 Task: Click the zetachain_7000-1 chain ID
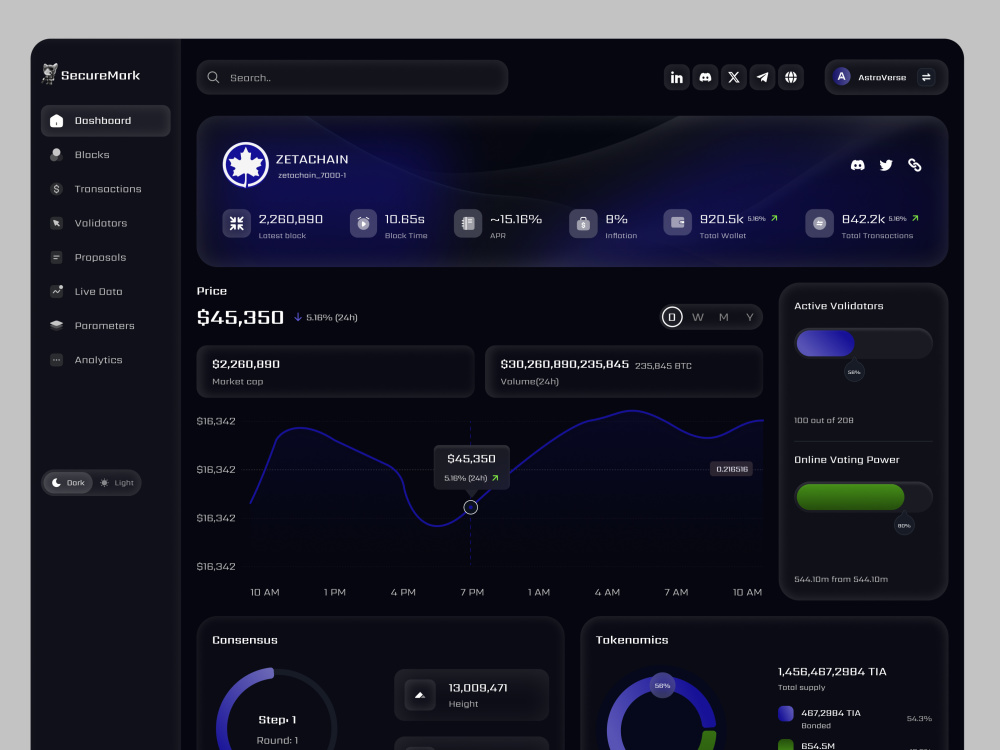[x=312, y=175]
